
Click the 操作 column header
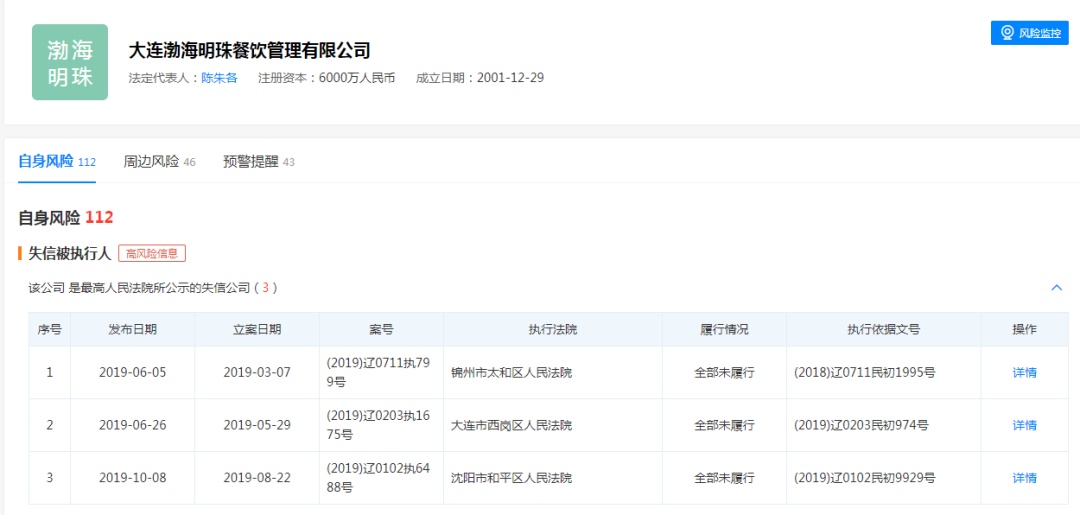pyautogui.click(x=1024, y=330)
